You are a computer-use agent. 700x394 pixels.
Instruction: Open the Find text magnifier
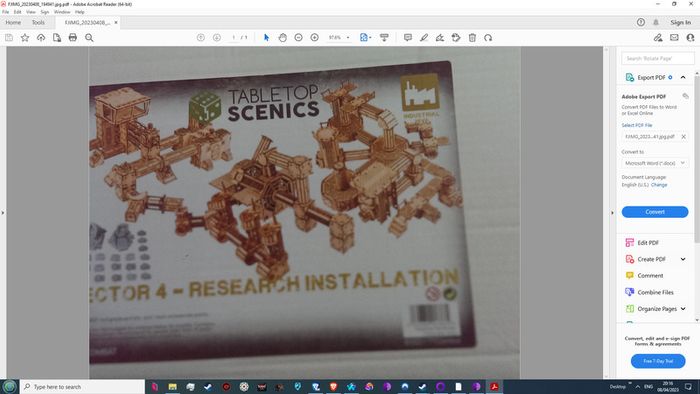pyautogui.click(x=89, y=38)
